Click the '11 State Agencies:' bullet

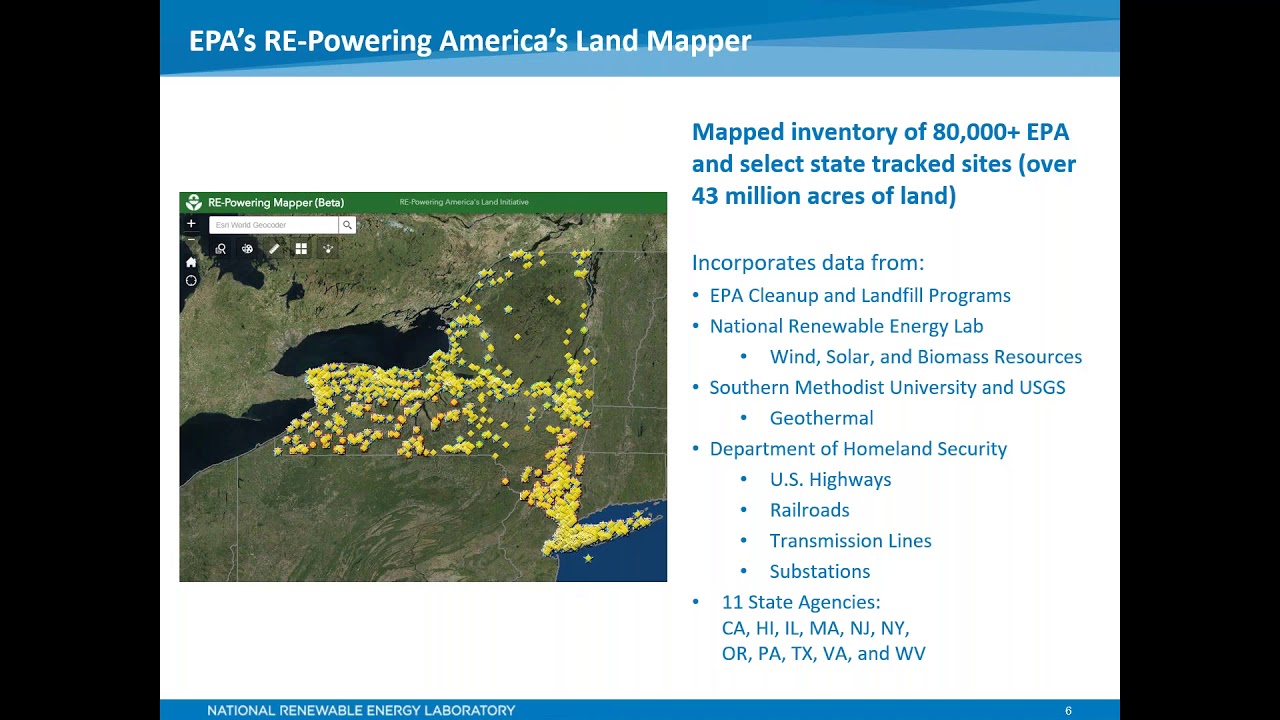(x=801, y=602)
